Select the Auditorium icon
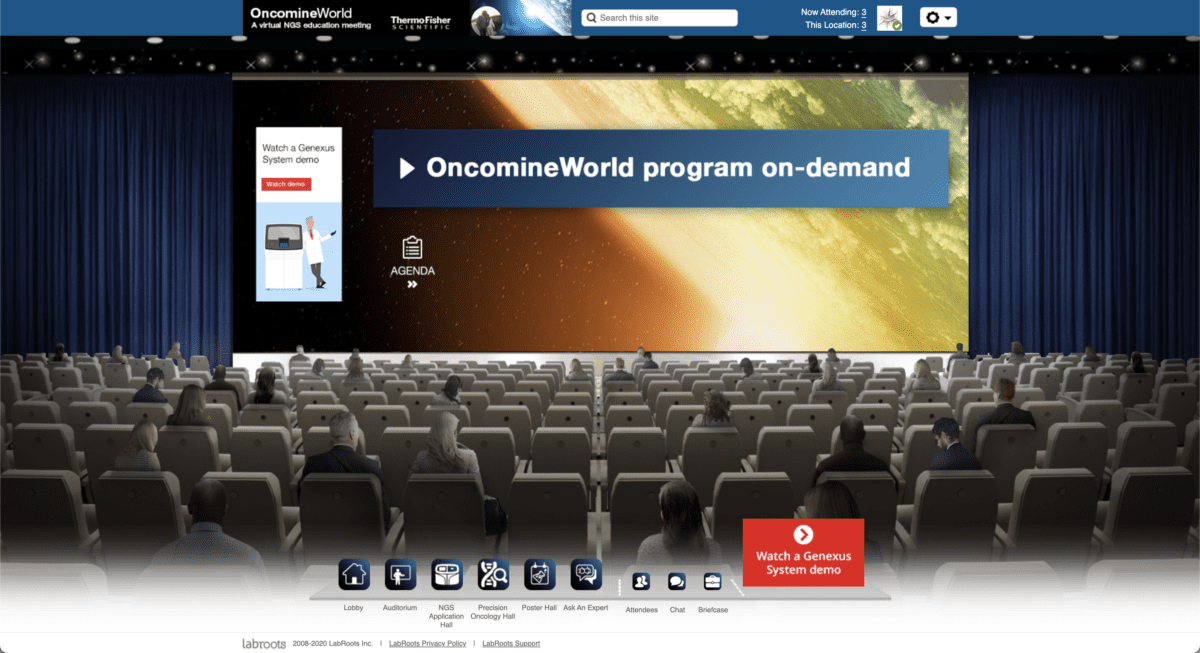Screen dimensions: 1200x653 click(x=399, y=574)
